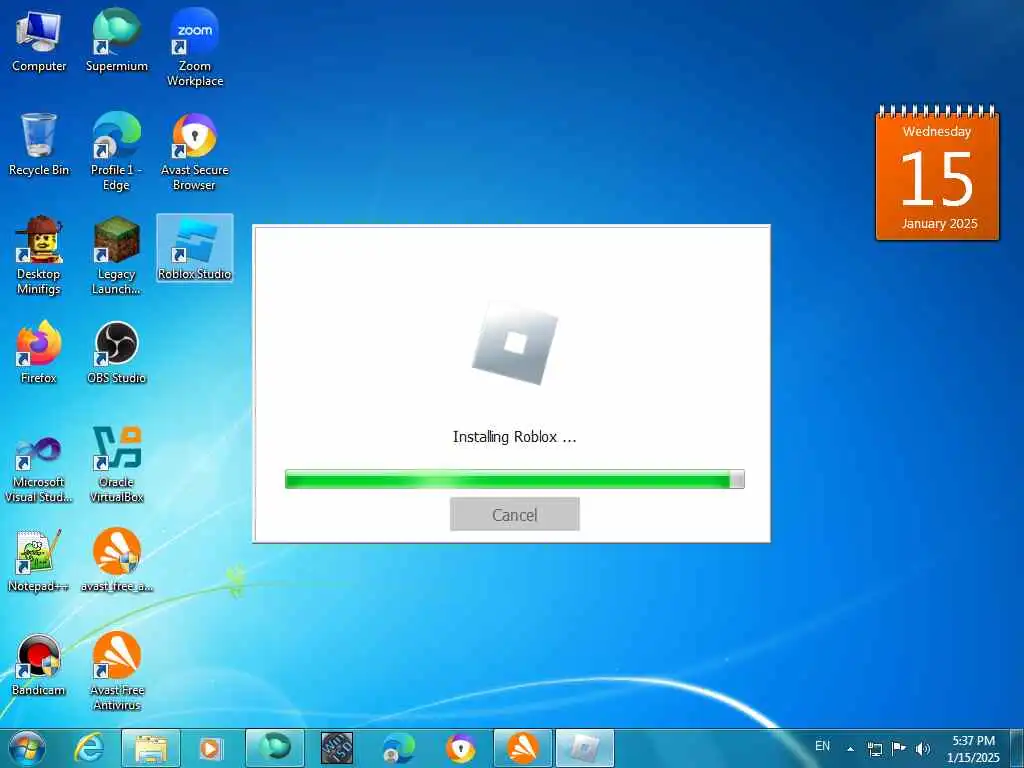Image resolution: width=1024 pixels, height=768 pixels.
Task: Open the Action Center flag icon
Action: click(x=899, y=748)
